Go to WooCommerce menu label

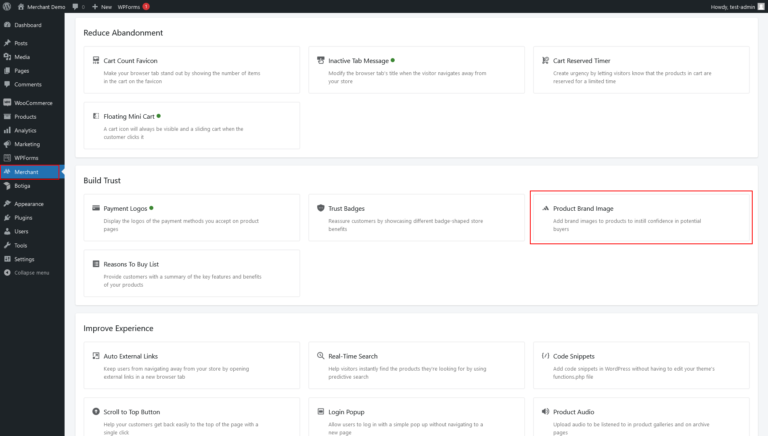33,103
